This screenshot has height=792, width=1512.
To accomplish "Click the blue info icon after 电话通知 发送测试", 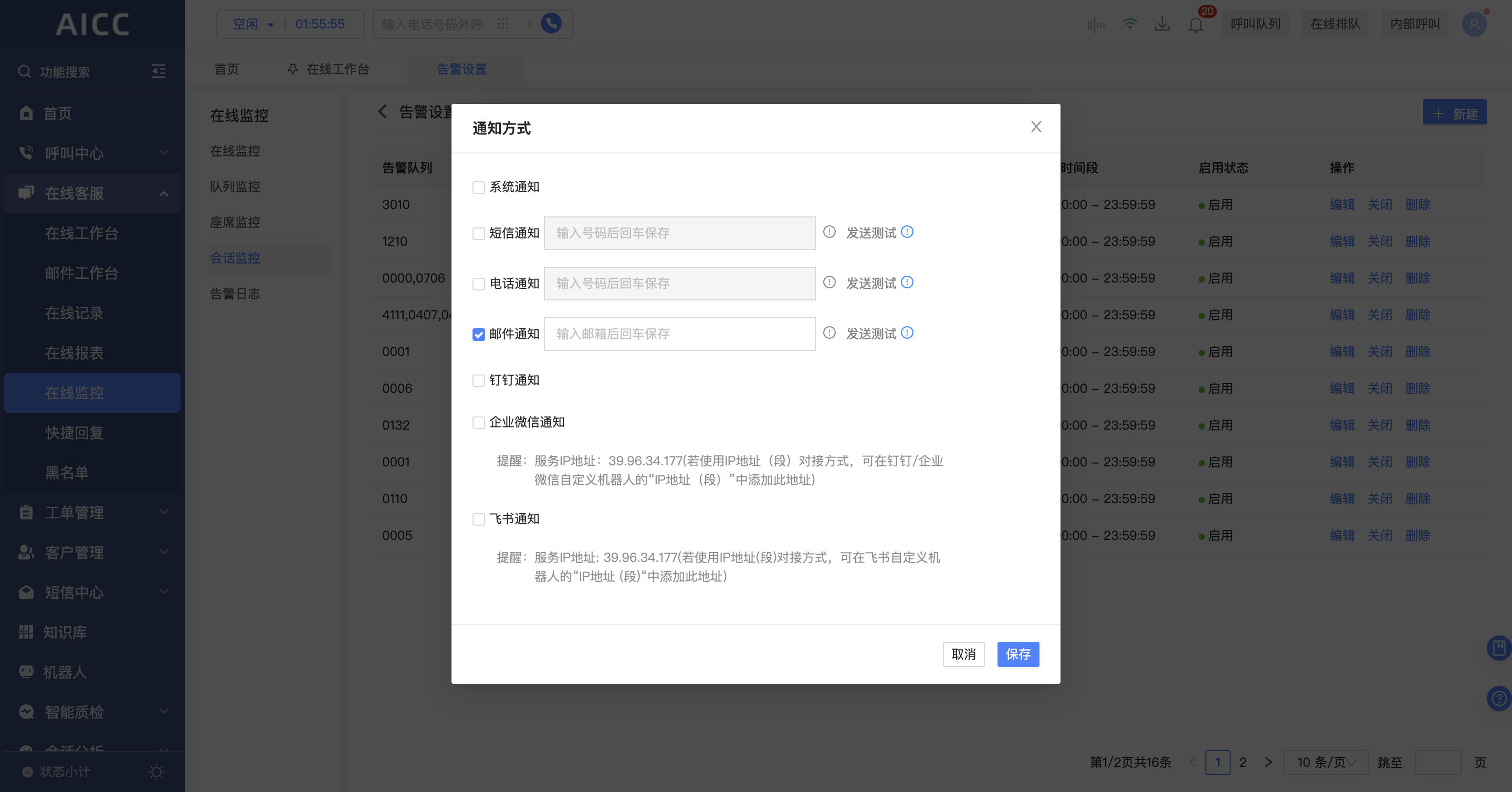I will [907, 283].
